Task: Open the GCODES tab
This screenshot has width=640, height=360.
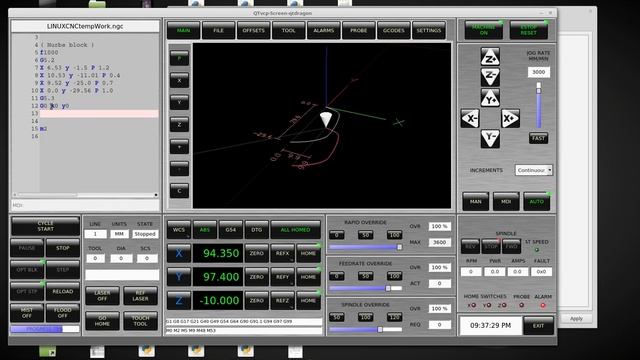Action: (394, 31)
